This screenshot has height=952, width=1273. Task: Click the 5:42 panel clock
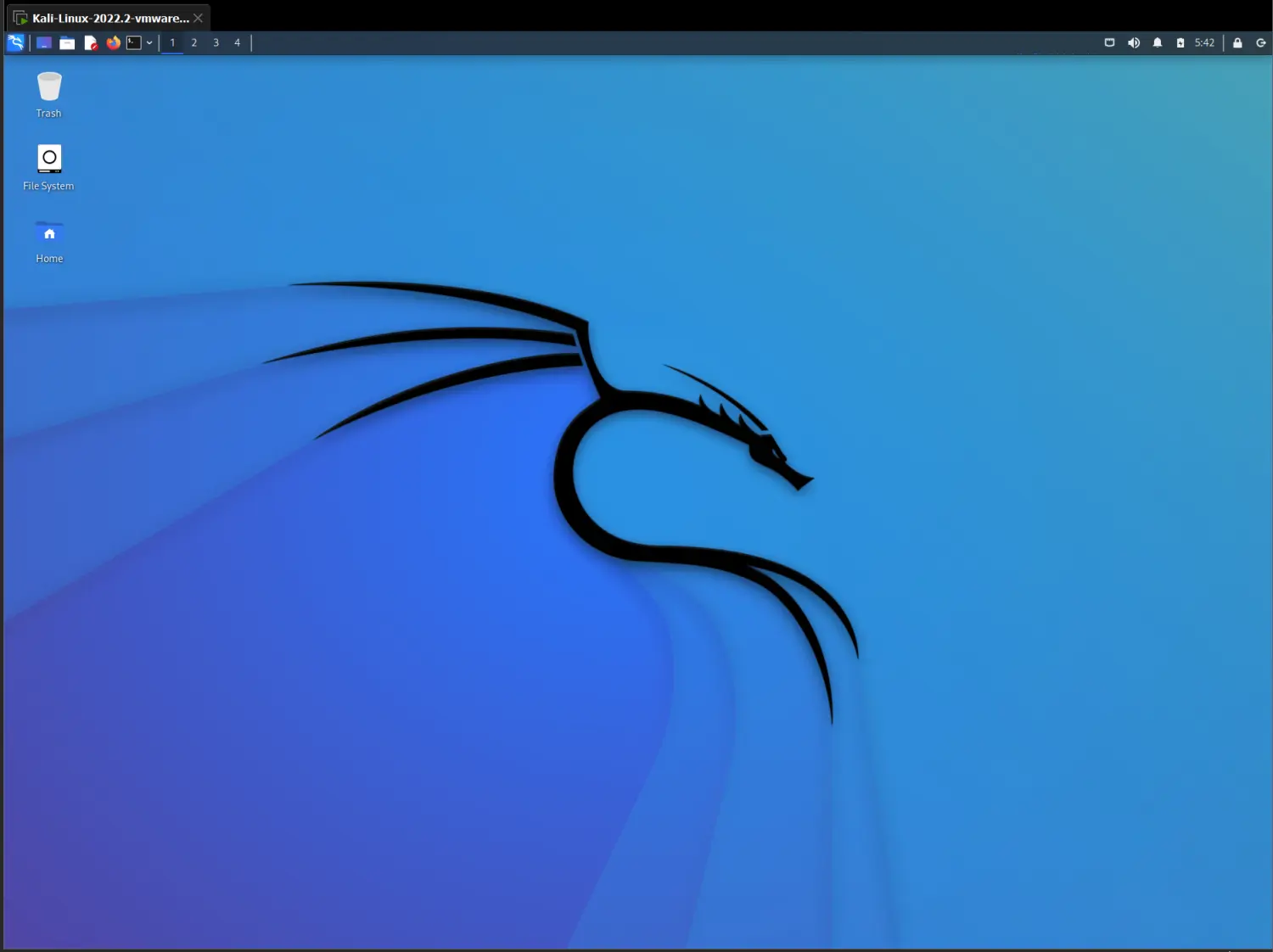[x=1204, y=42]
